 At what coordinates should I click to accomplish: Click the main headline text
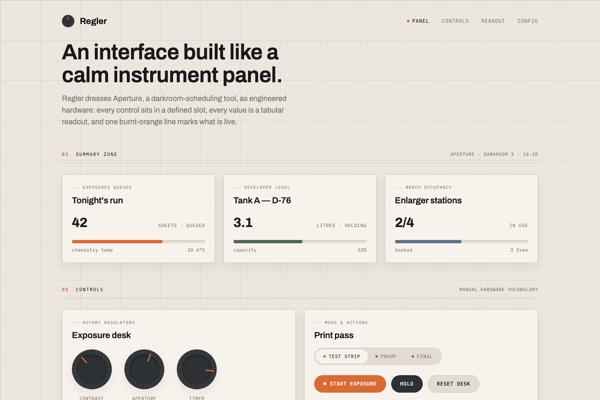pyautogui.click(x=172, y=63)
